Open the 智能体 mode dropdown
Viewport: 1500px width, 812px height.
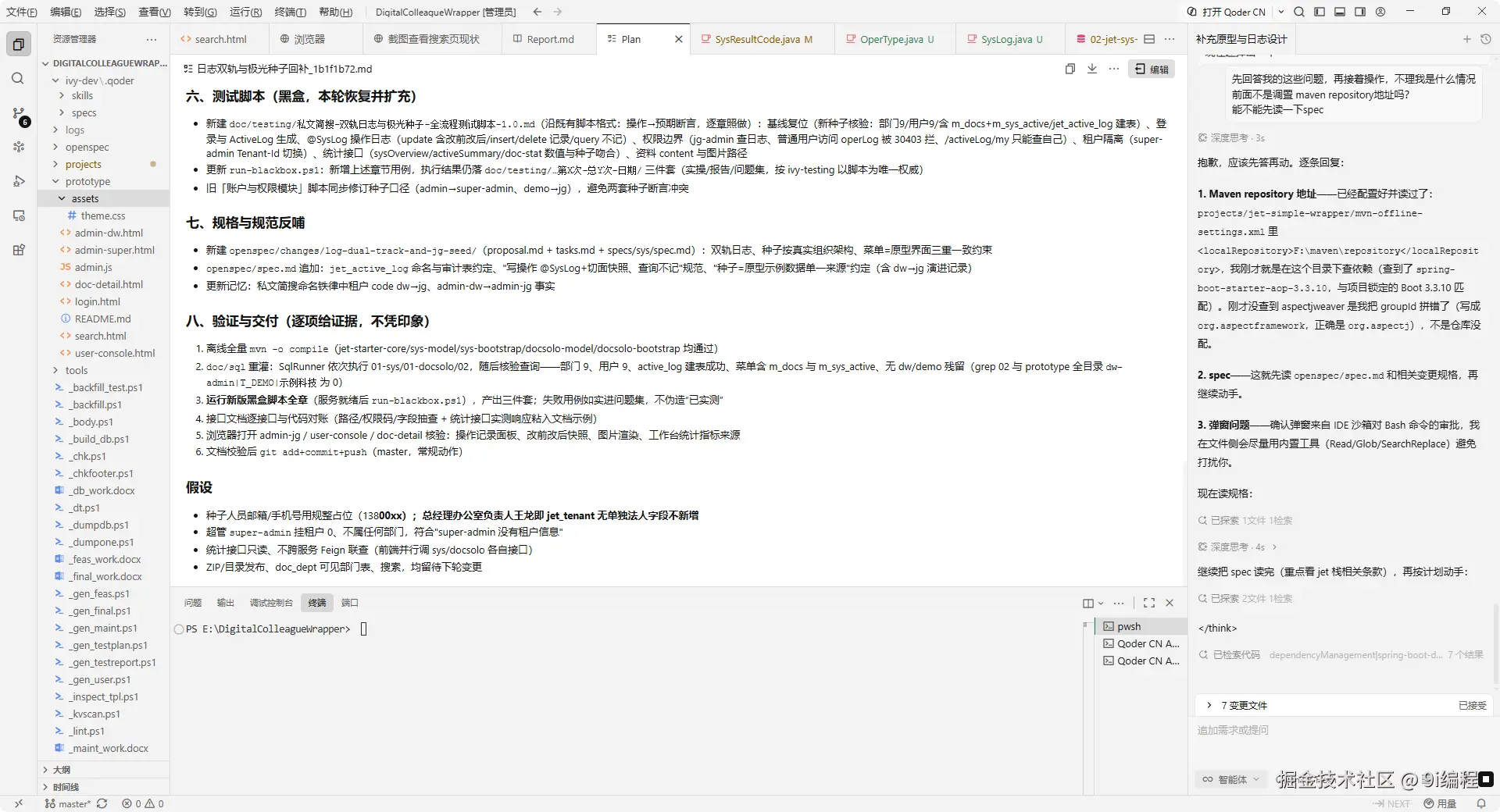point(1230,779)
